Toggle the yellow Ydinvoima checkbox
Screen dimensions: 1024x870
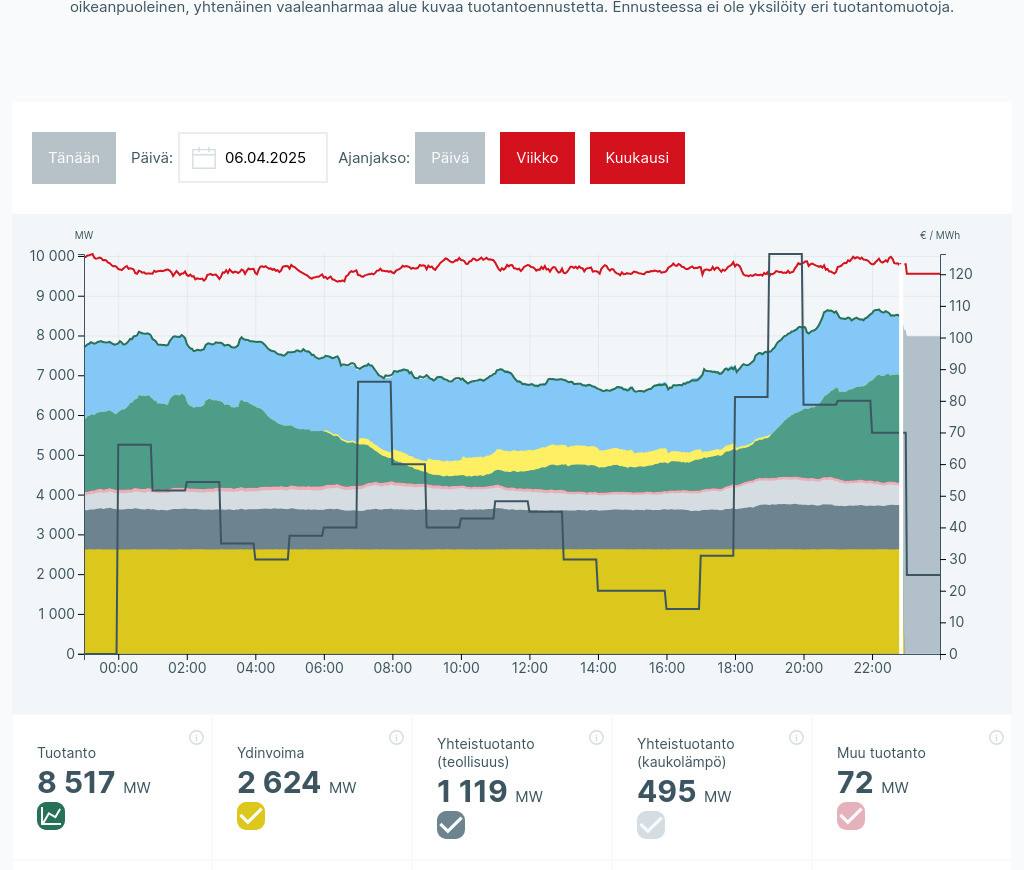[251, 816]
